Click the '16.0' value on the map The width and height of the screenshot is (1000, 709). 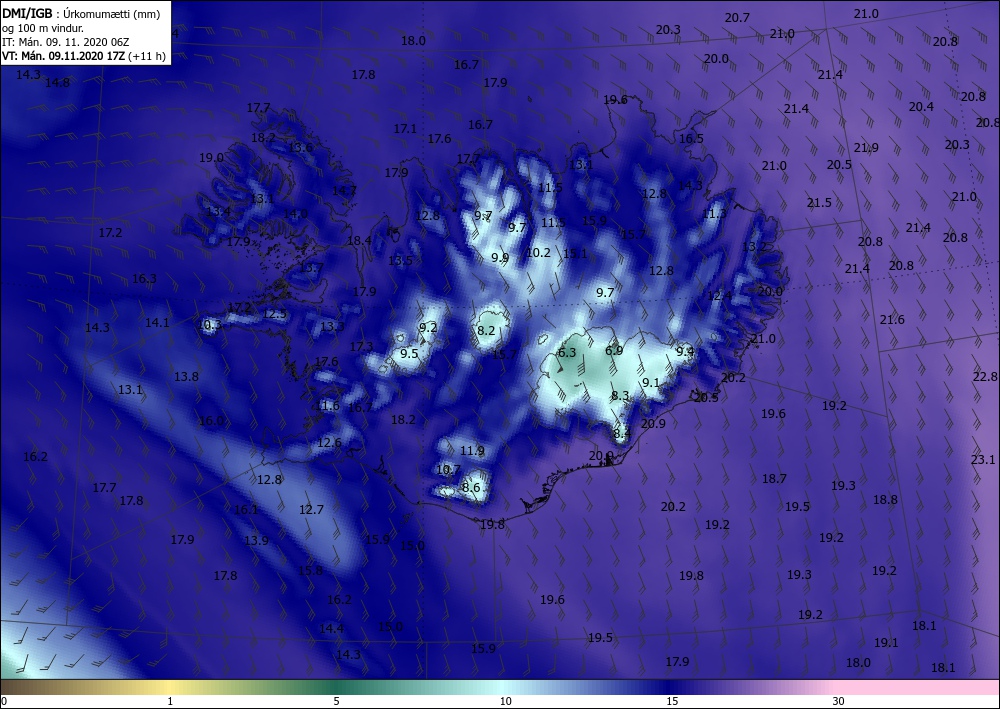tap(211, 421)
